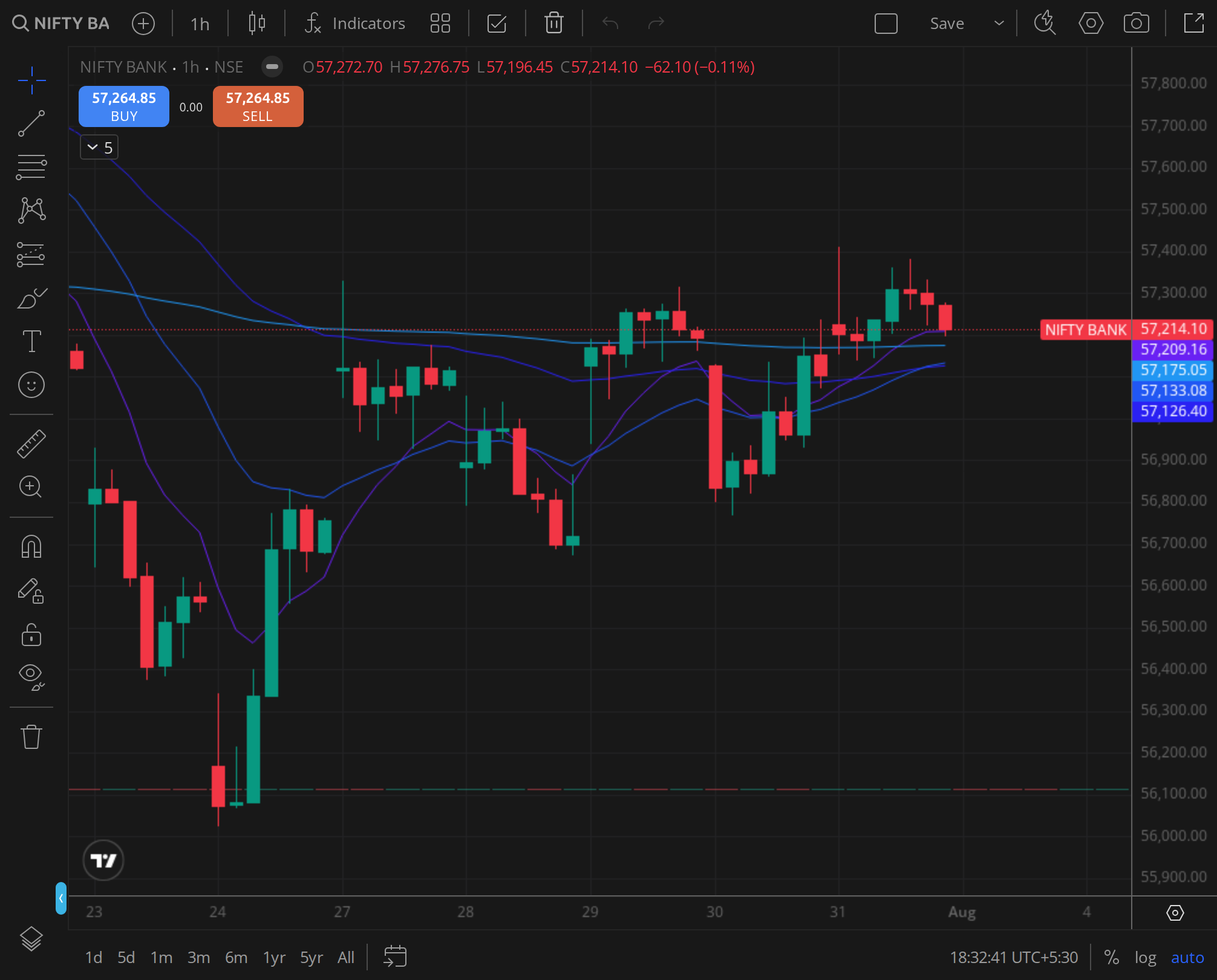Open the 1h timeframe selector
The image size is (1217, 980).
coord(200,24)
